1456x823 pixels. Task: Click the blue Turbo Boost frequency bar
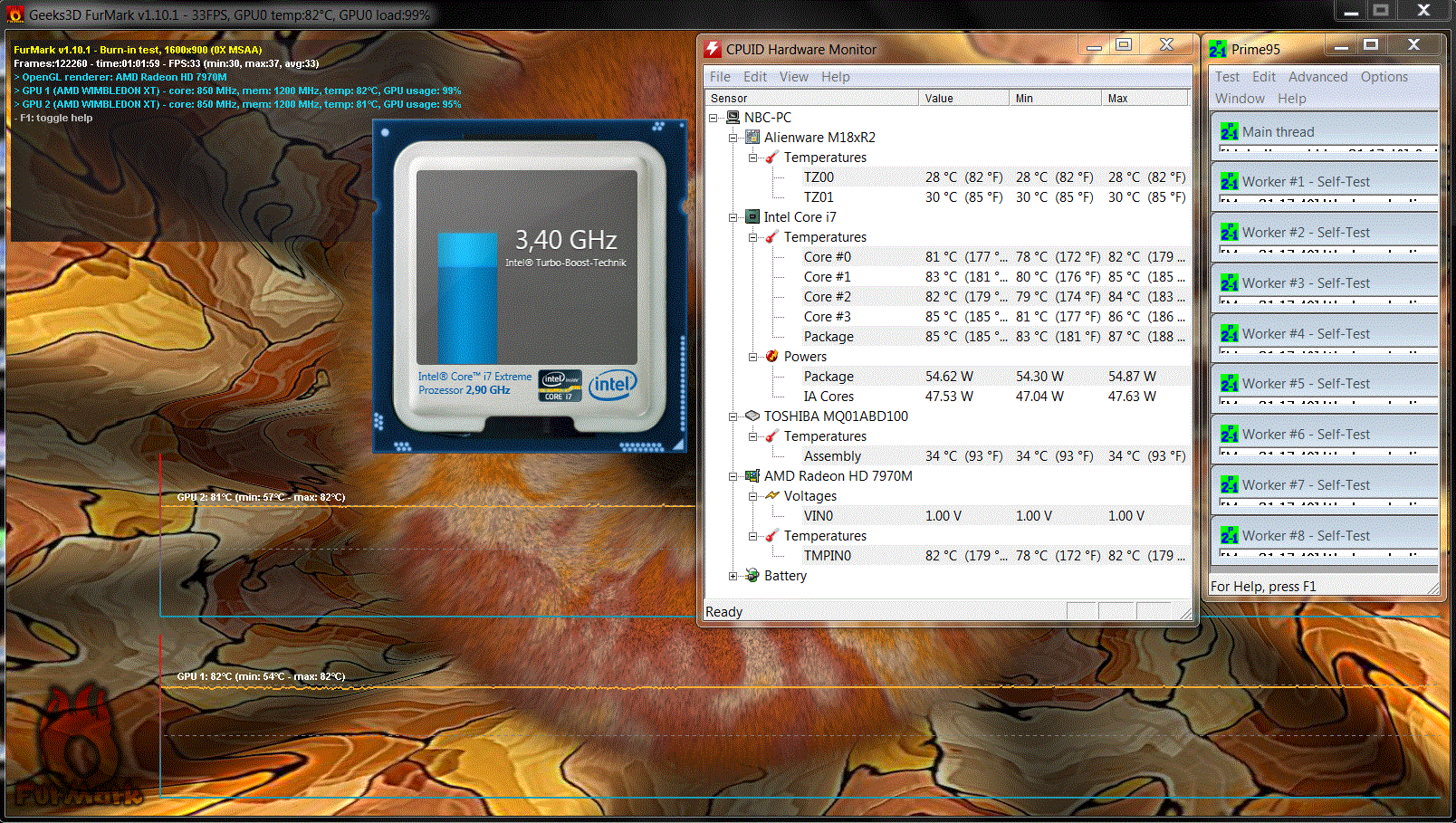click(x=467, y=298)
